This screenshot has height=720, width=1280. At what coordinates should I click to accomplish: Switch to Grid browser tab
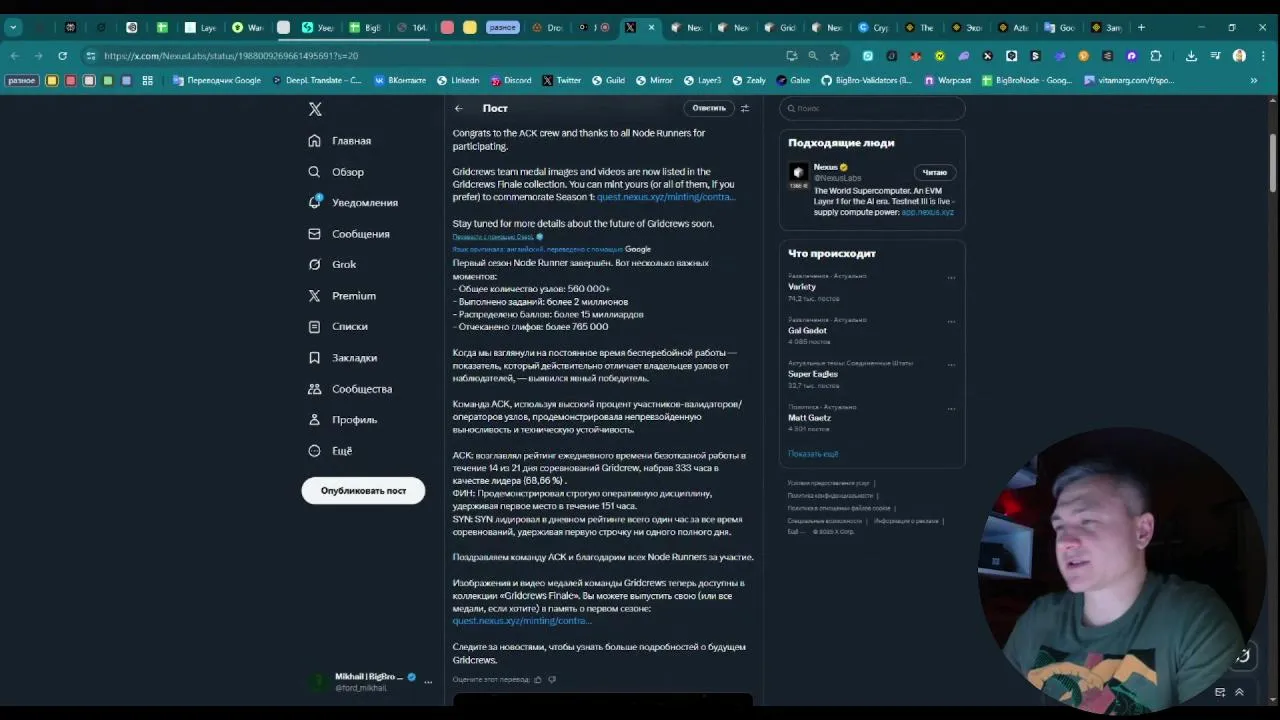point(780,27)
